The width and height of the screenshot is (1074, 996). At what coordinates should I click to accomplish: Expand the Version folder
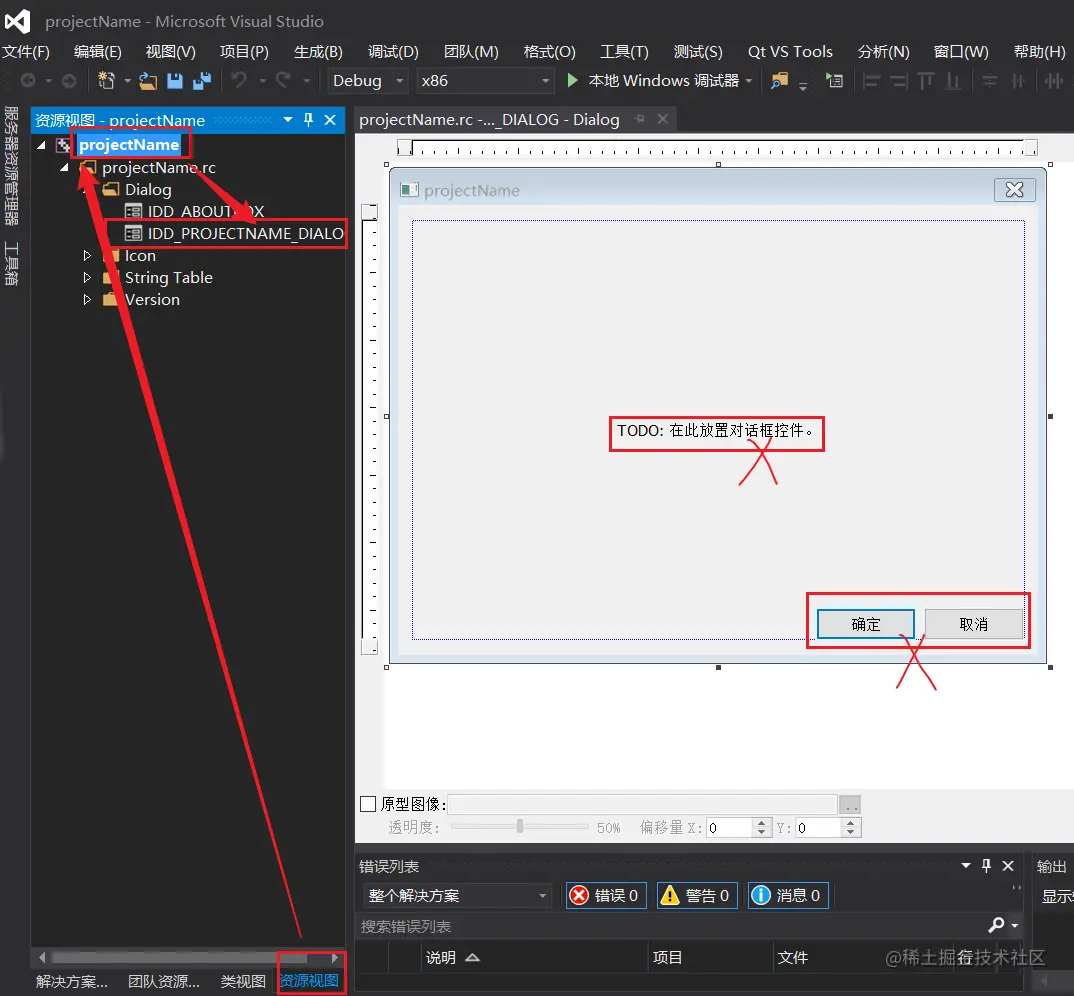pos(87,299)
